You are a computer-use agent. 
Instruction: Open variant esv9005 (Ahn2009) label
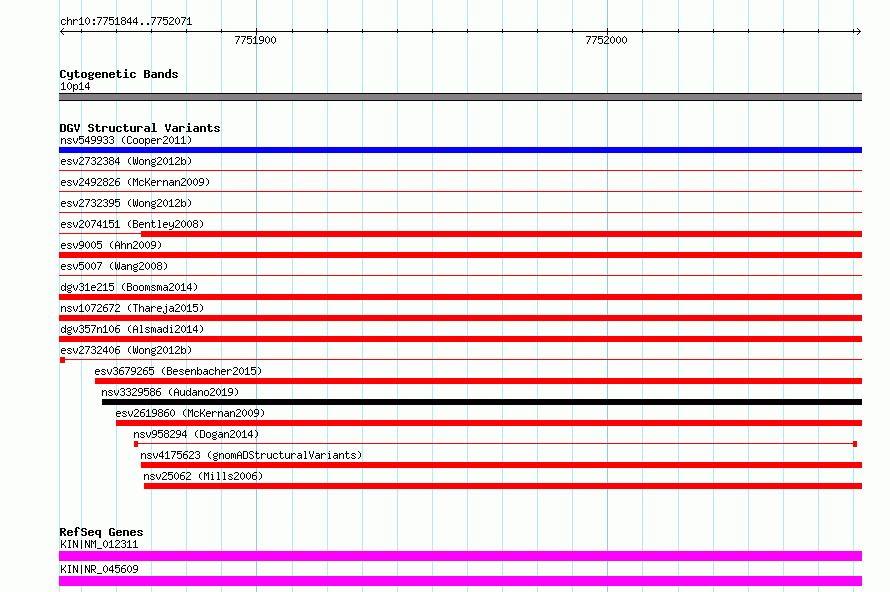pos(111,245)
